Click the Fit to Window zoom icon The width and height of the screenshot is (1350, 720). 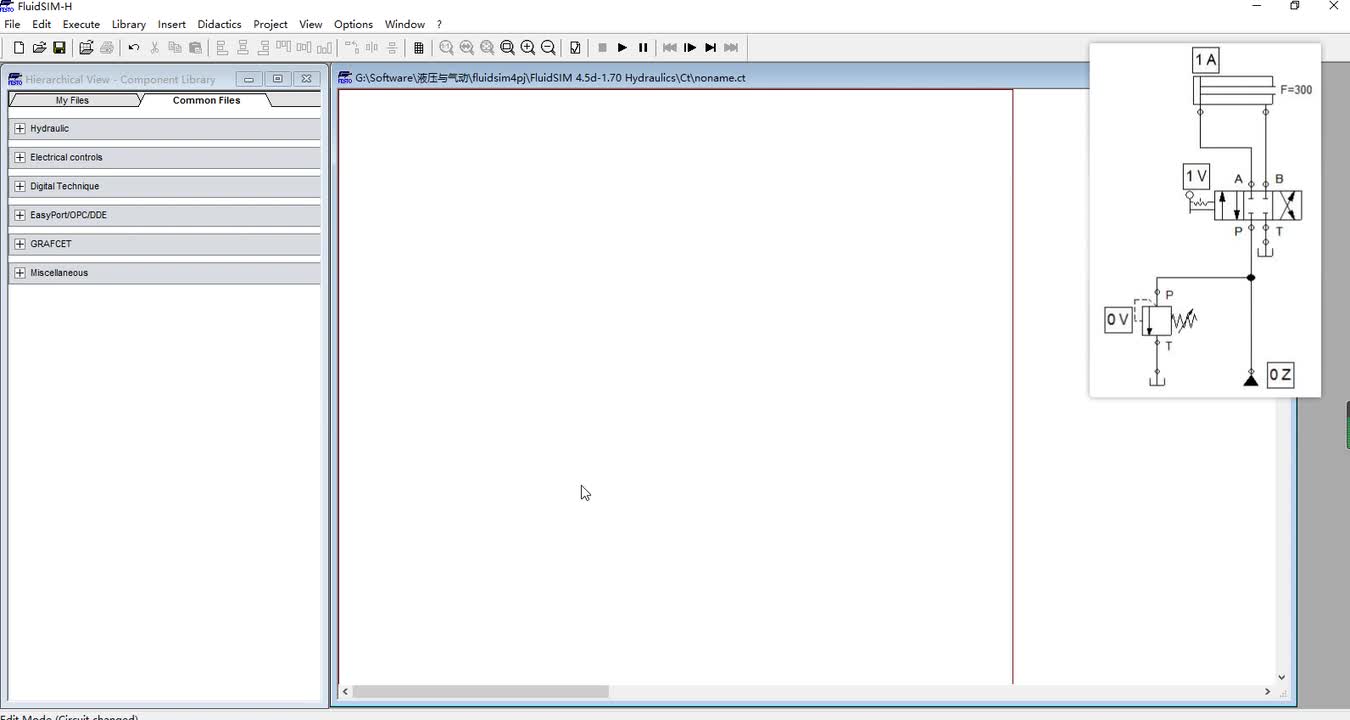coord(487,48)
